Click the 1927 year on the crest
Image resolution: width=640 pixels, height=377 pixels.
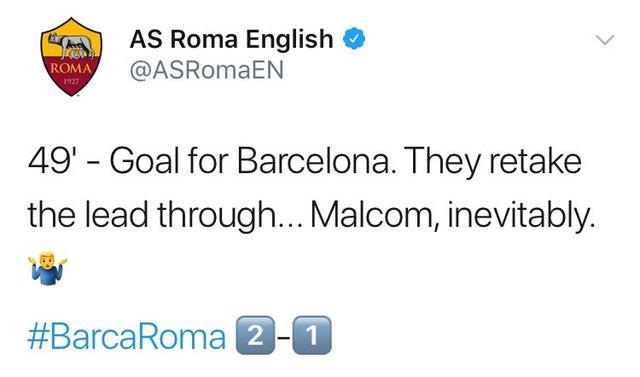point(71,81)
